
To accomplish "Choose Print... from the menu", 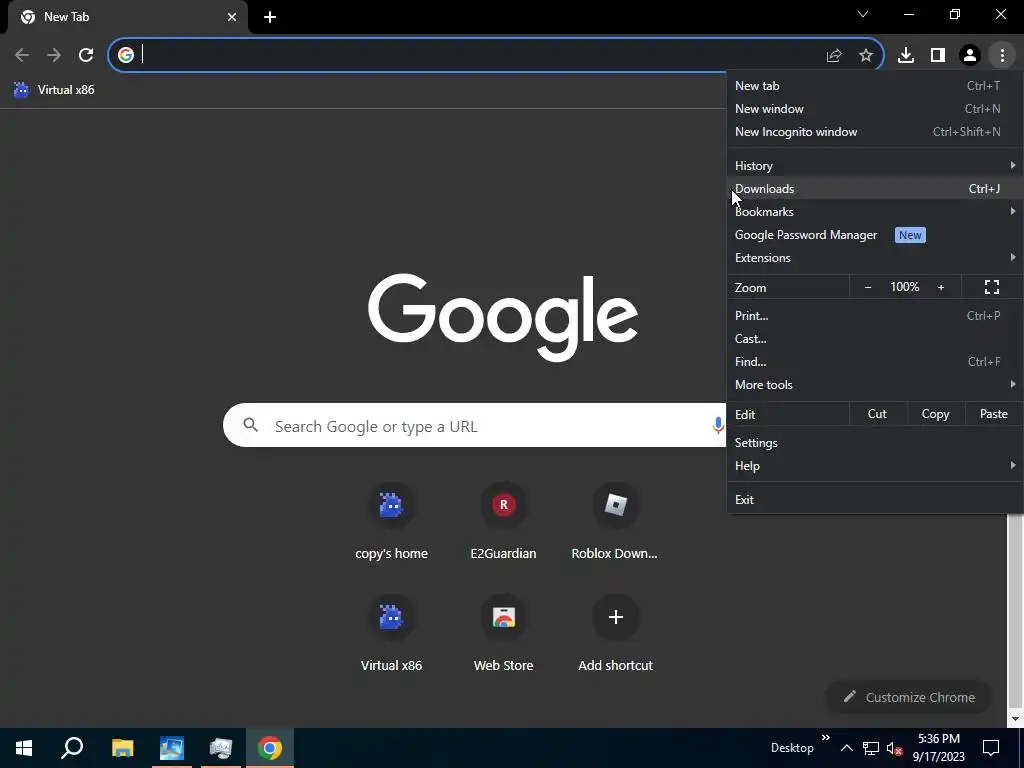I will click(875, 315).
